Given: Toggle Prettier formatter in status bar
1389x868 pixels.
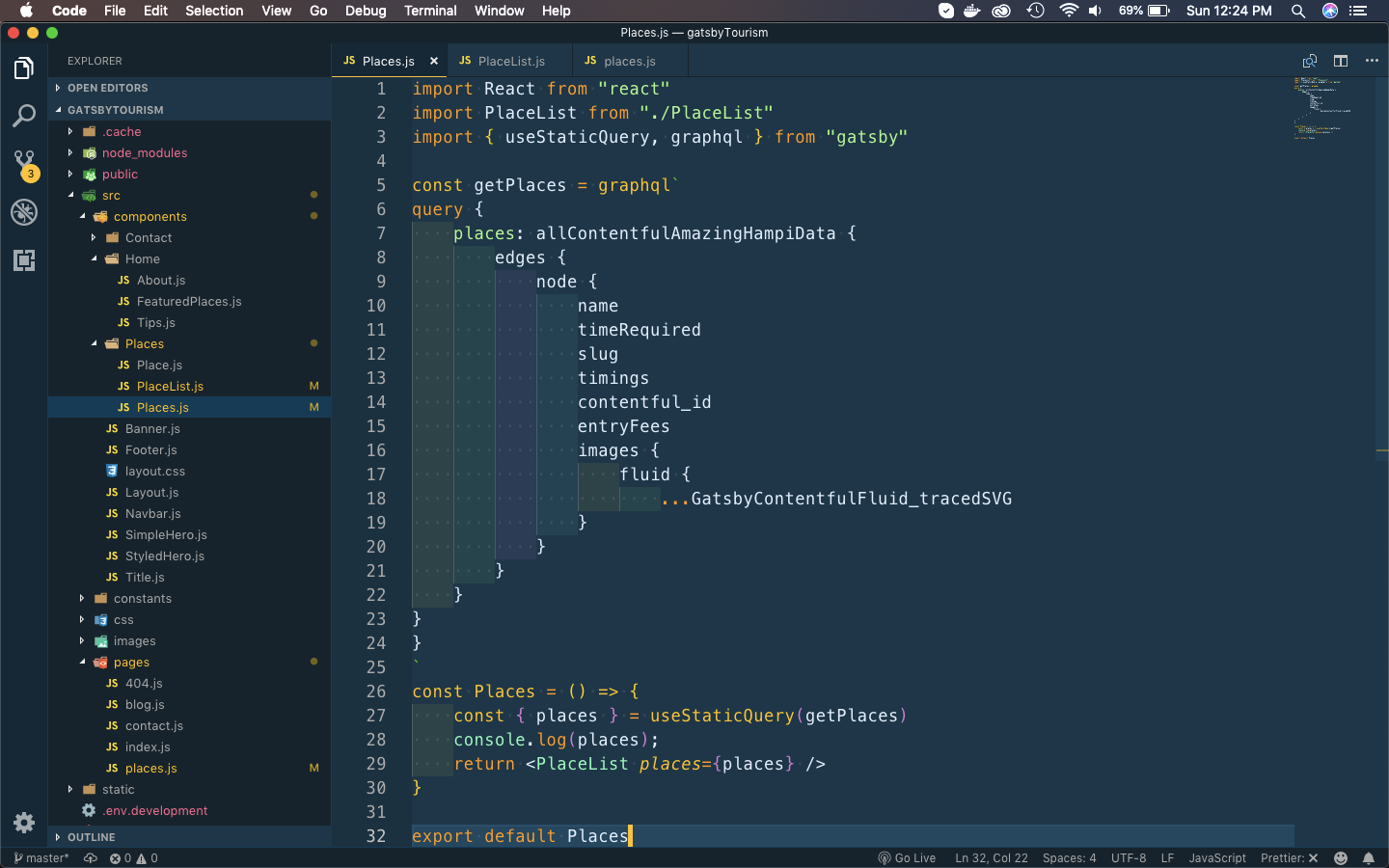Looking at the screenshot, I should click(1289, 858).
